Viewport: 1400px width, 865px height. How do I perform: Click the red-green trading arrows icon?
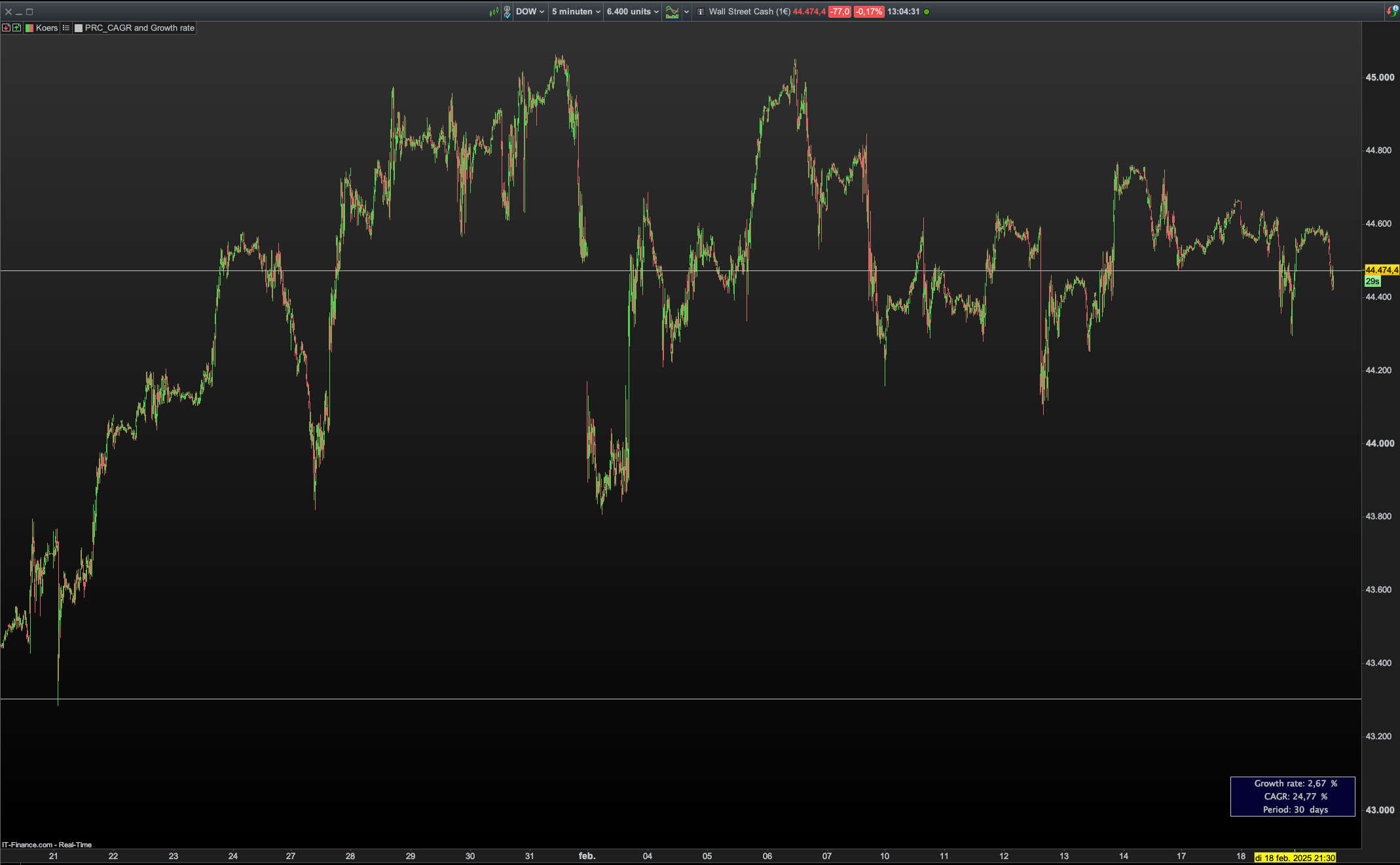1392,10
